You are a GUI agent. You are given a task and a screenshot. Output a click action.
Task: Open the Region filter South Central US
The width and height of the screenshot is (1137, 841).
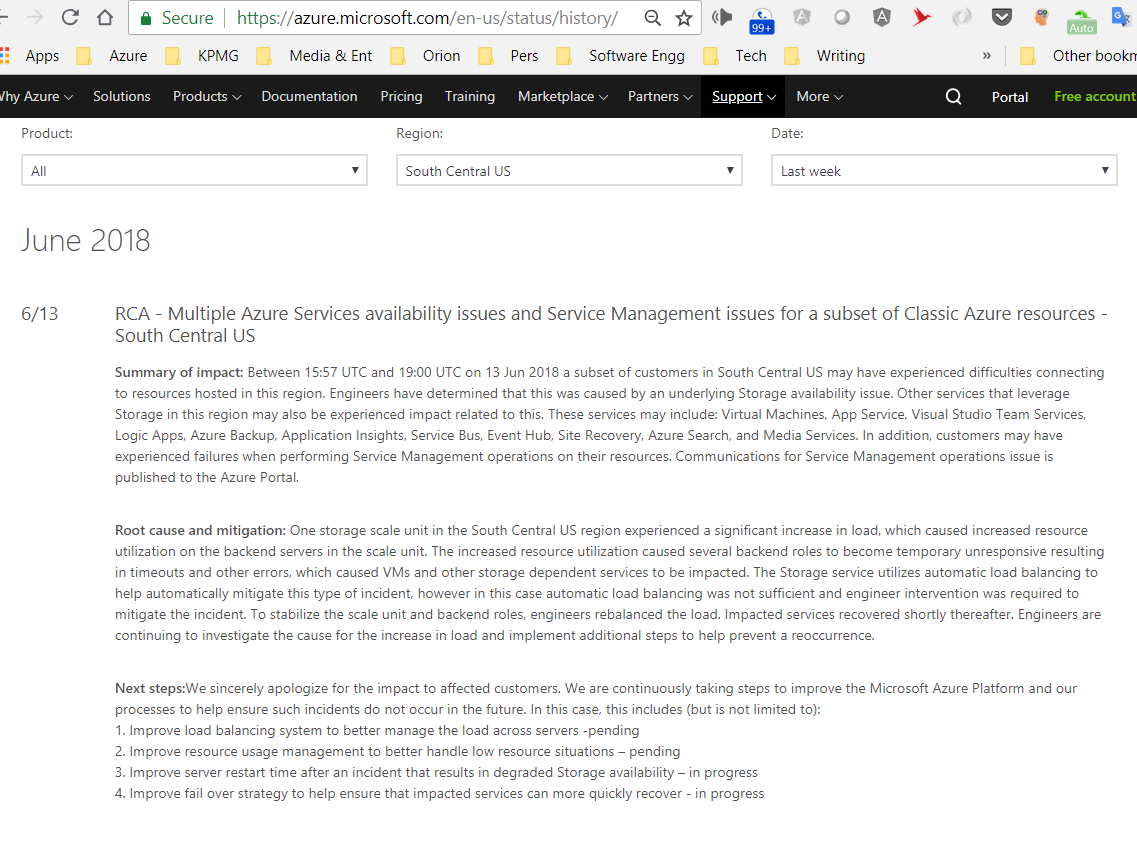point(569,170)
